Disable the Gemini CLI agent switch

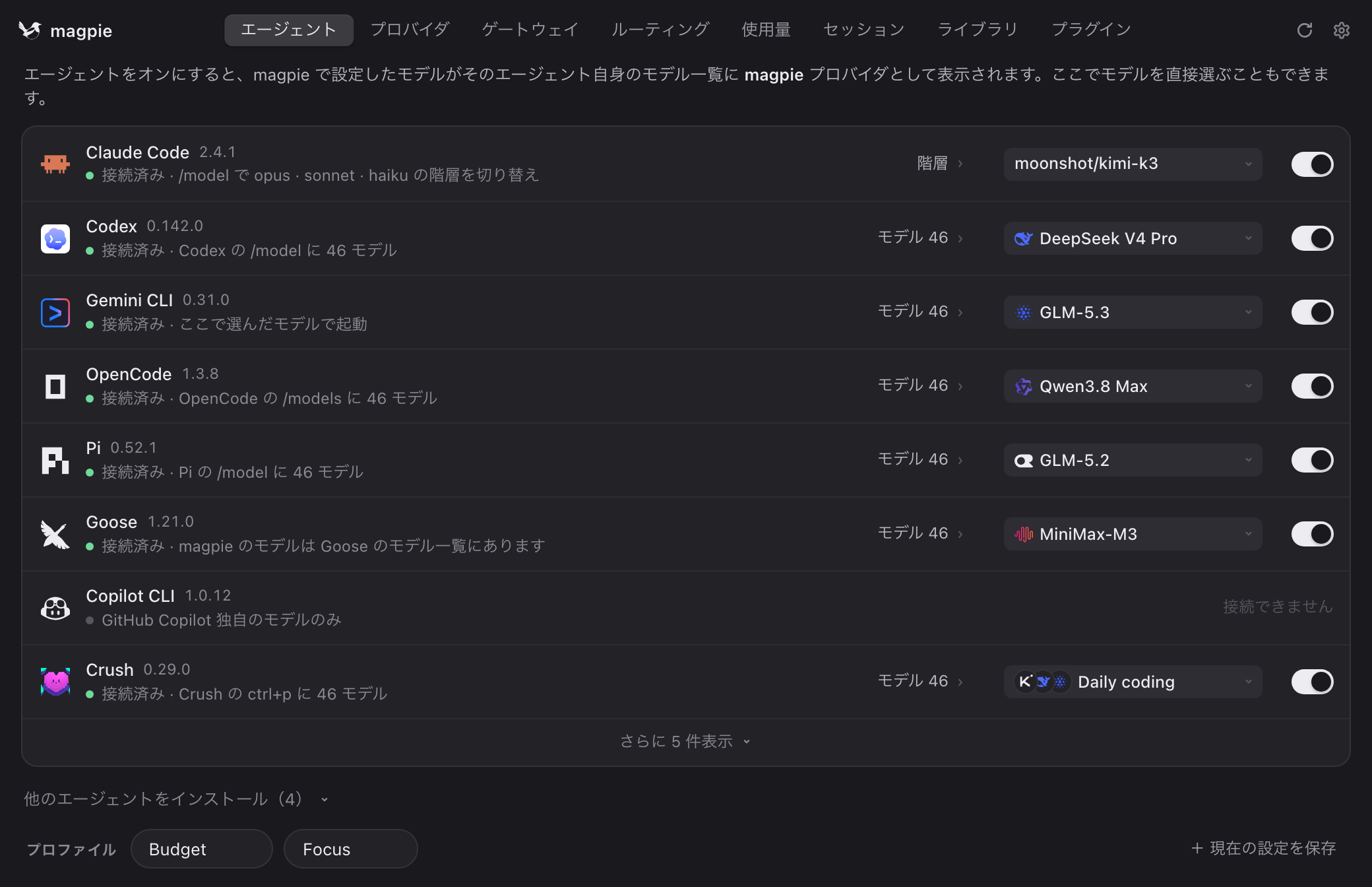pos(1312,312)
